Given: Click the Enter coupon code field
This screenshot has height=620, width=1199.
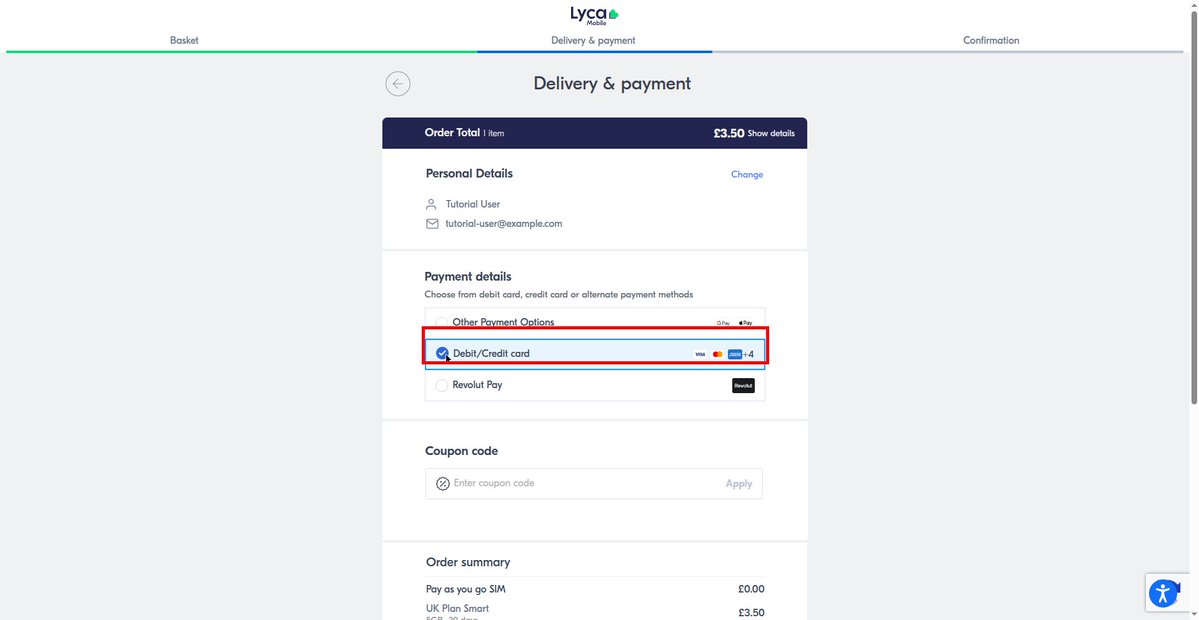Looking at the screenshot, I should click(593, 483).
